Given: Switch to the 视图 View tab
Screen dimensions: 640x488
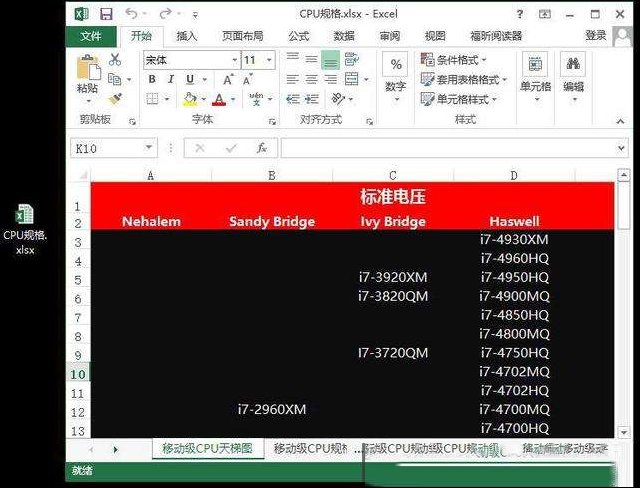Looking at the screenshot, I should pos(435,36).
